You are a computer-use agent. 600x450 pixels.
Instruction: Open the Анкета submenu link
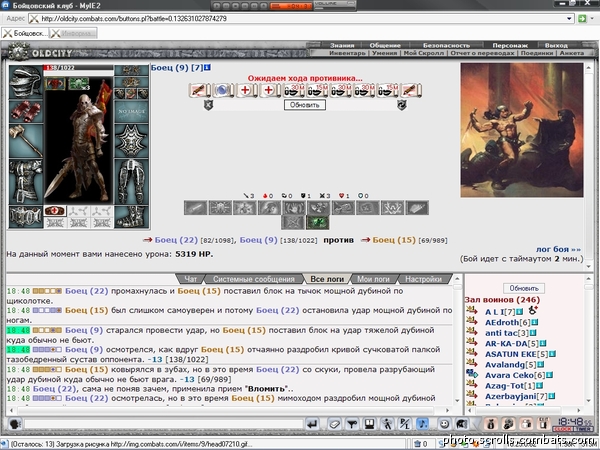pos(572,53)
